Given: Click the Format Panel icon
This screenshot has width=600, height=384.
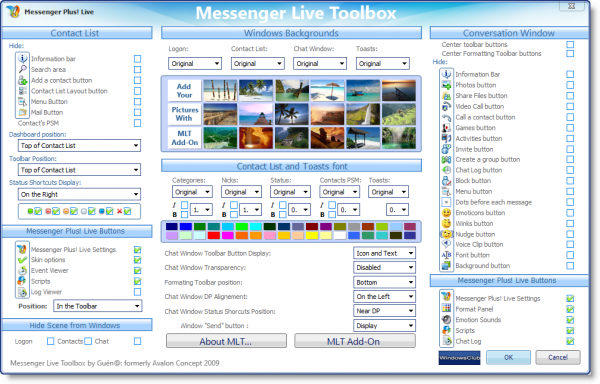Looking at the screenshot, I should tap(446, 309).
